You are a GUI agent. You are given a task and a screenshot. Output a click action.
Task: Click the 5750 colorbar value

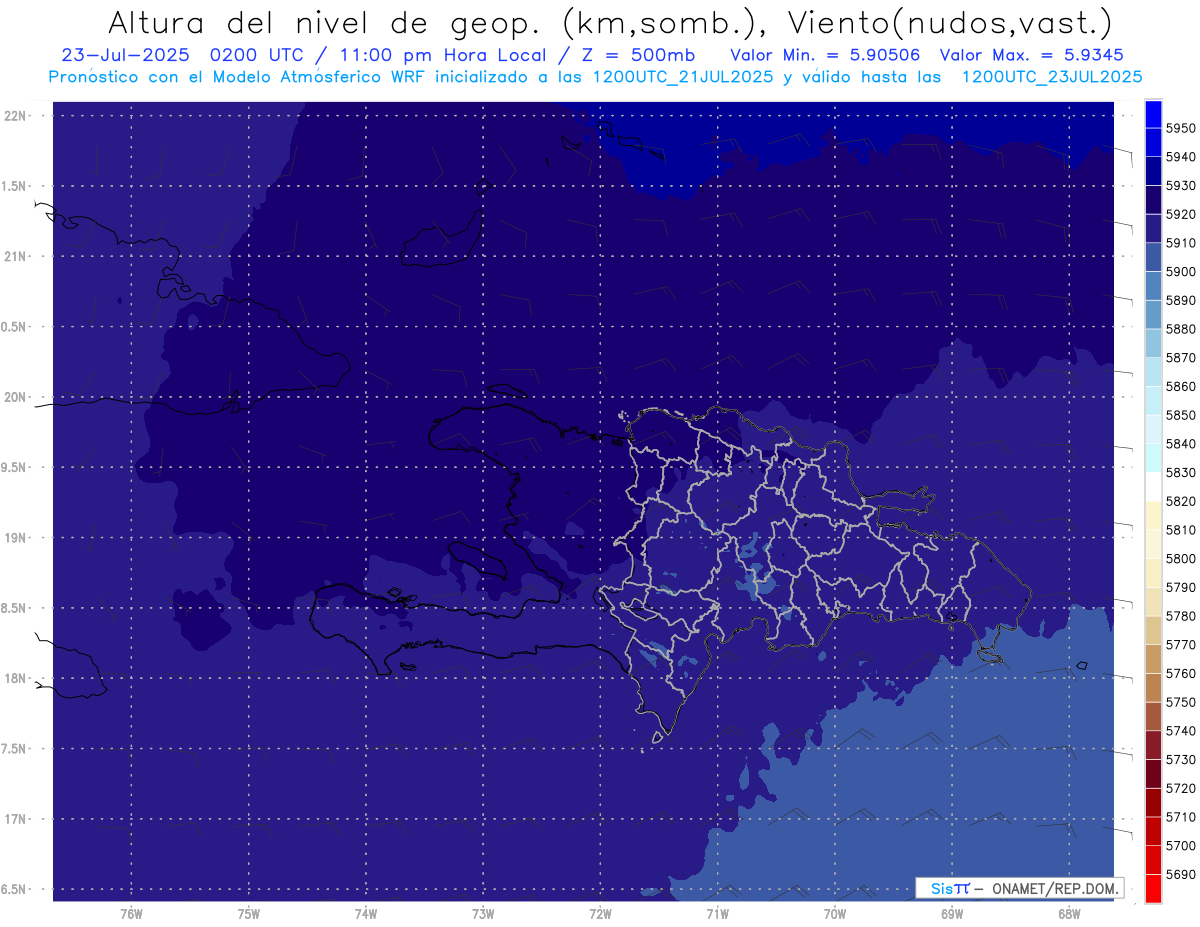[x=1181, y=702]
